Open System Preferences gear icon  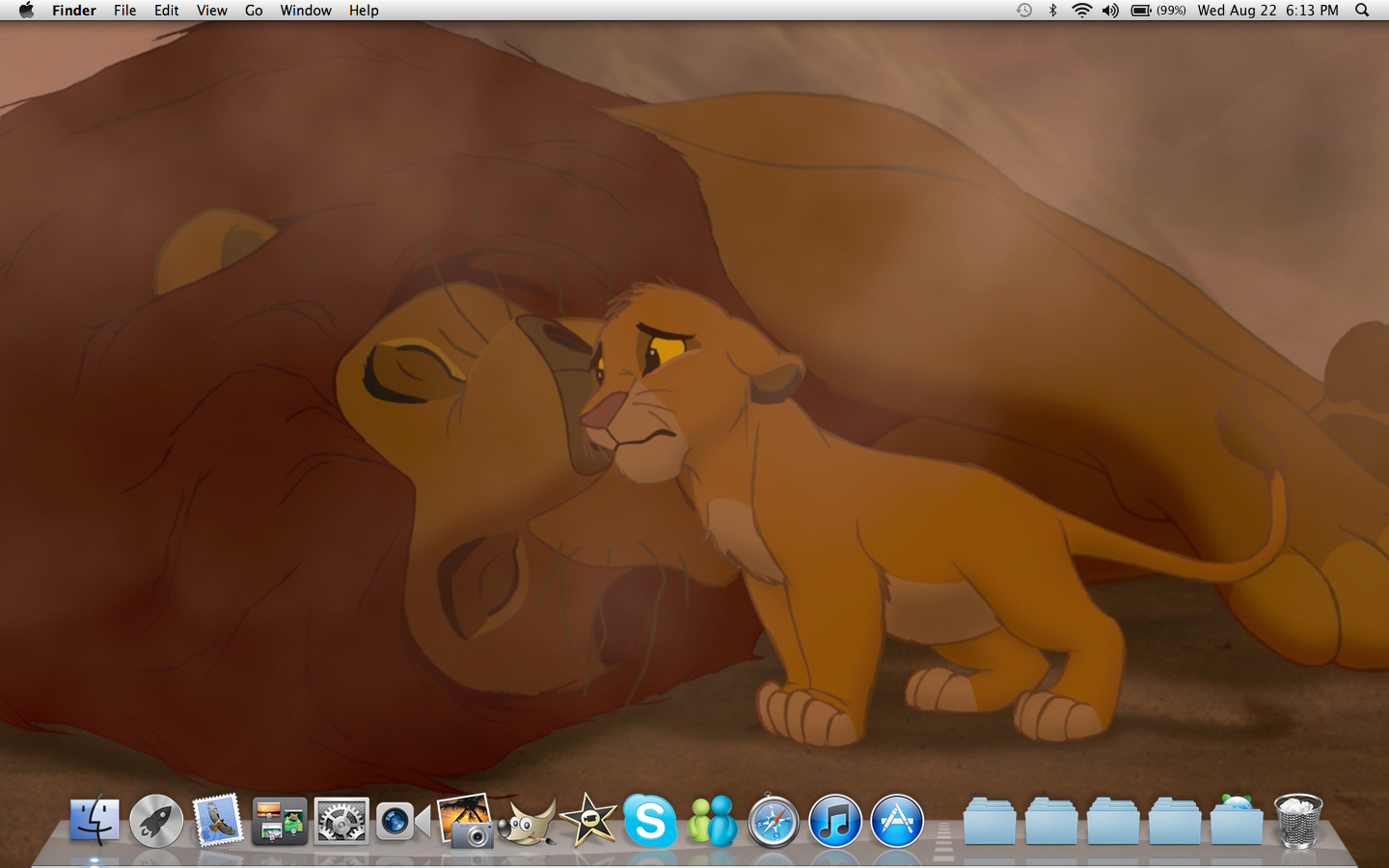(341, 822)
